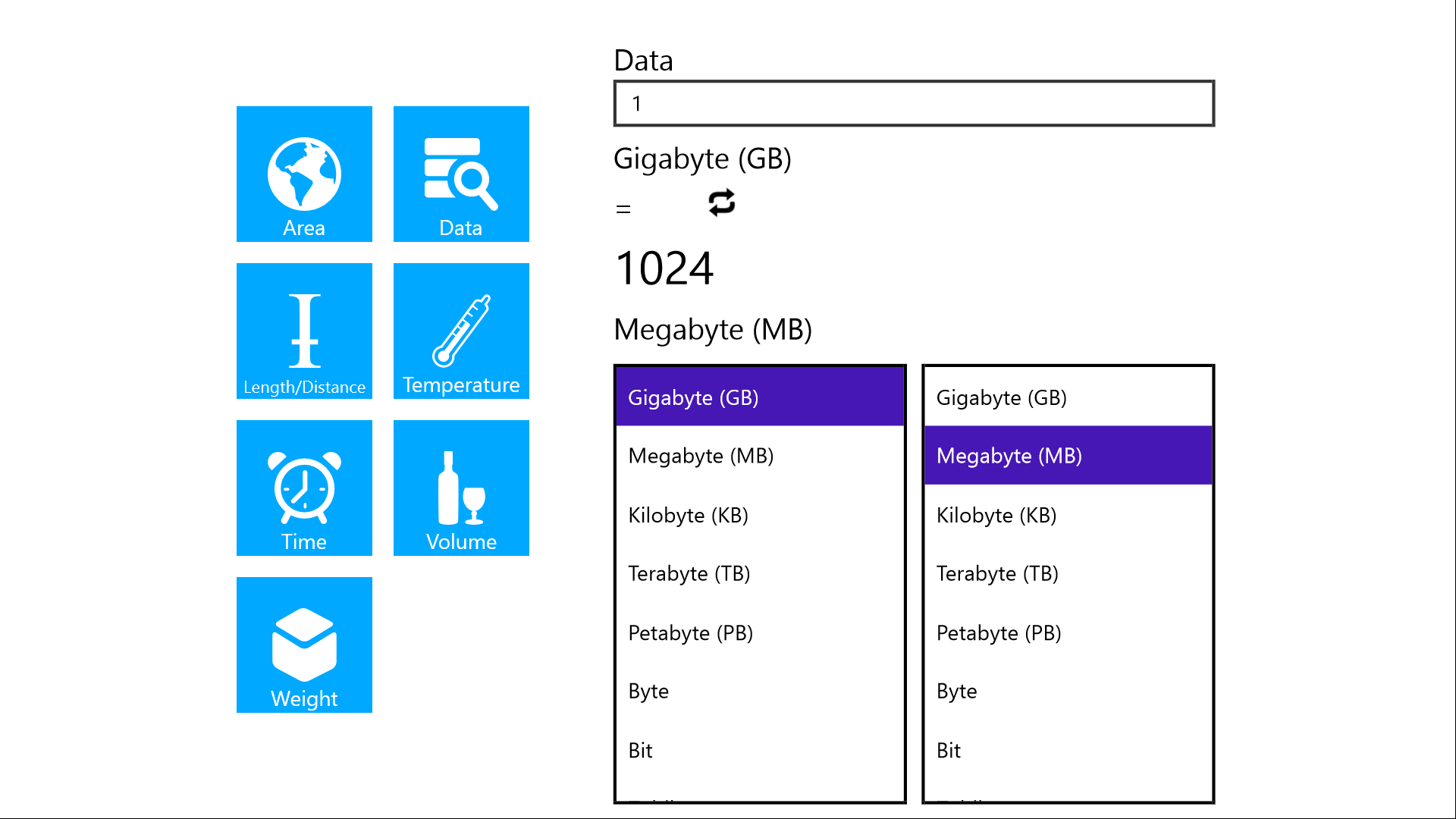Select Petabyte (PB) in source unit list
1456x819 pixels.
point(759,632)
